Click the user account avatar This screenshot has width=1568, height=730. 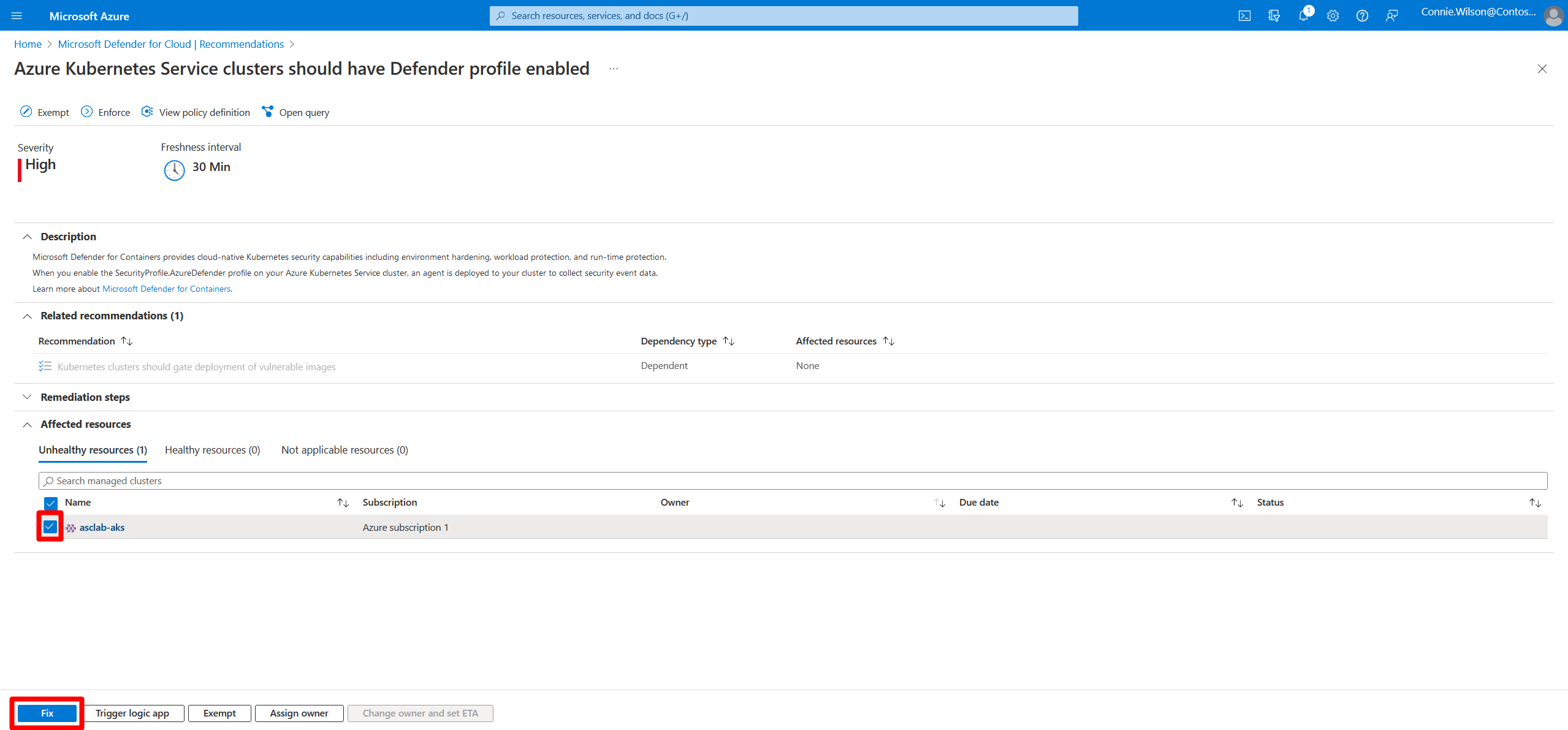pos(1553,16)
